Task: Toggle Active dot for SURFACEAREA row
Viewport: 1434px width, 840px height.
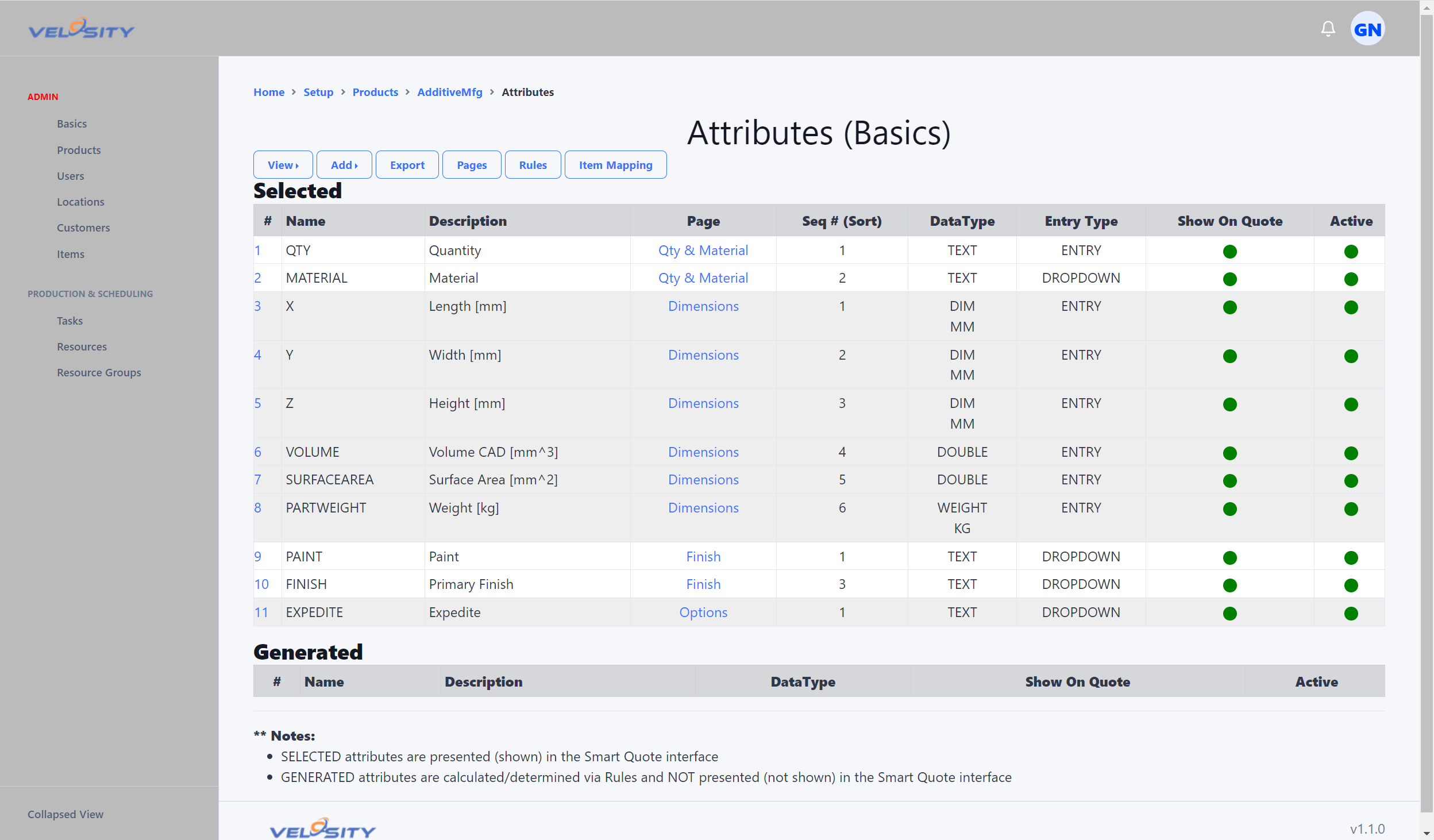Action: click(1351, 481)
